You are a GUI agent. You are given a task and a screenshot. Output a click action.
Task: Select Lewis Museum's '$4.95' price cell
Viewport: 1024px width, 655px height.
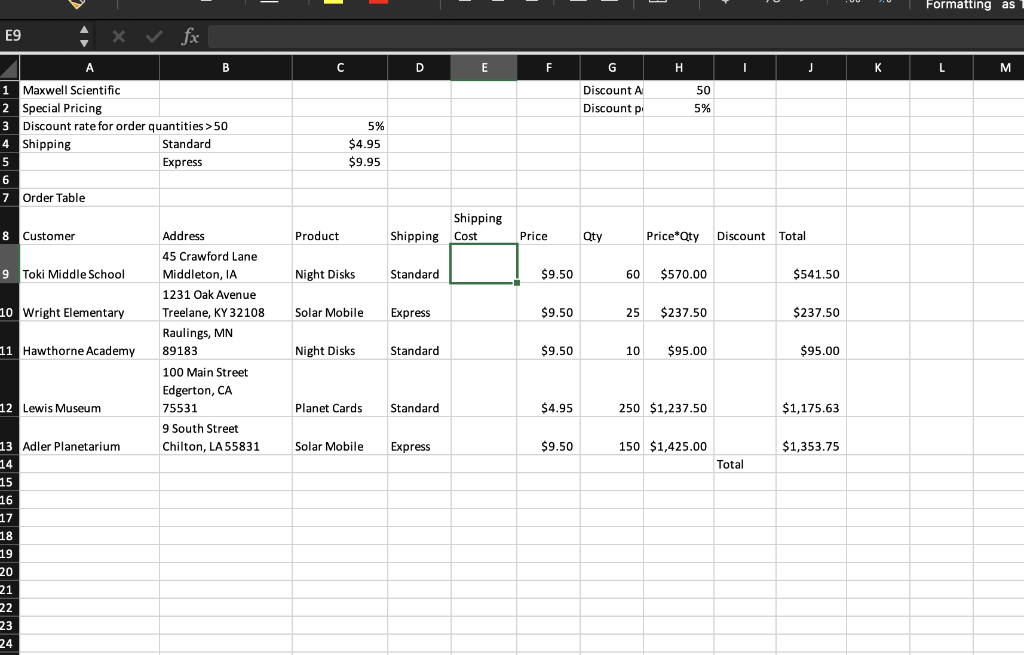tap(549, 389)
